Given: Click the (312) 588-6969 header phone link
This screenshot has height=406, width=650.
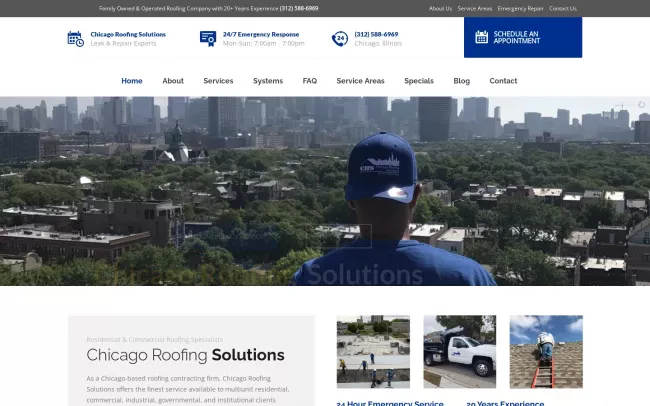Looking at the screenshot, I should coord(376,34).
